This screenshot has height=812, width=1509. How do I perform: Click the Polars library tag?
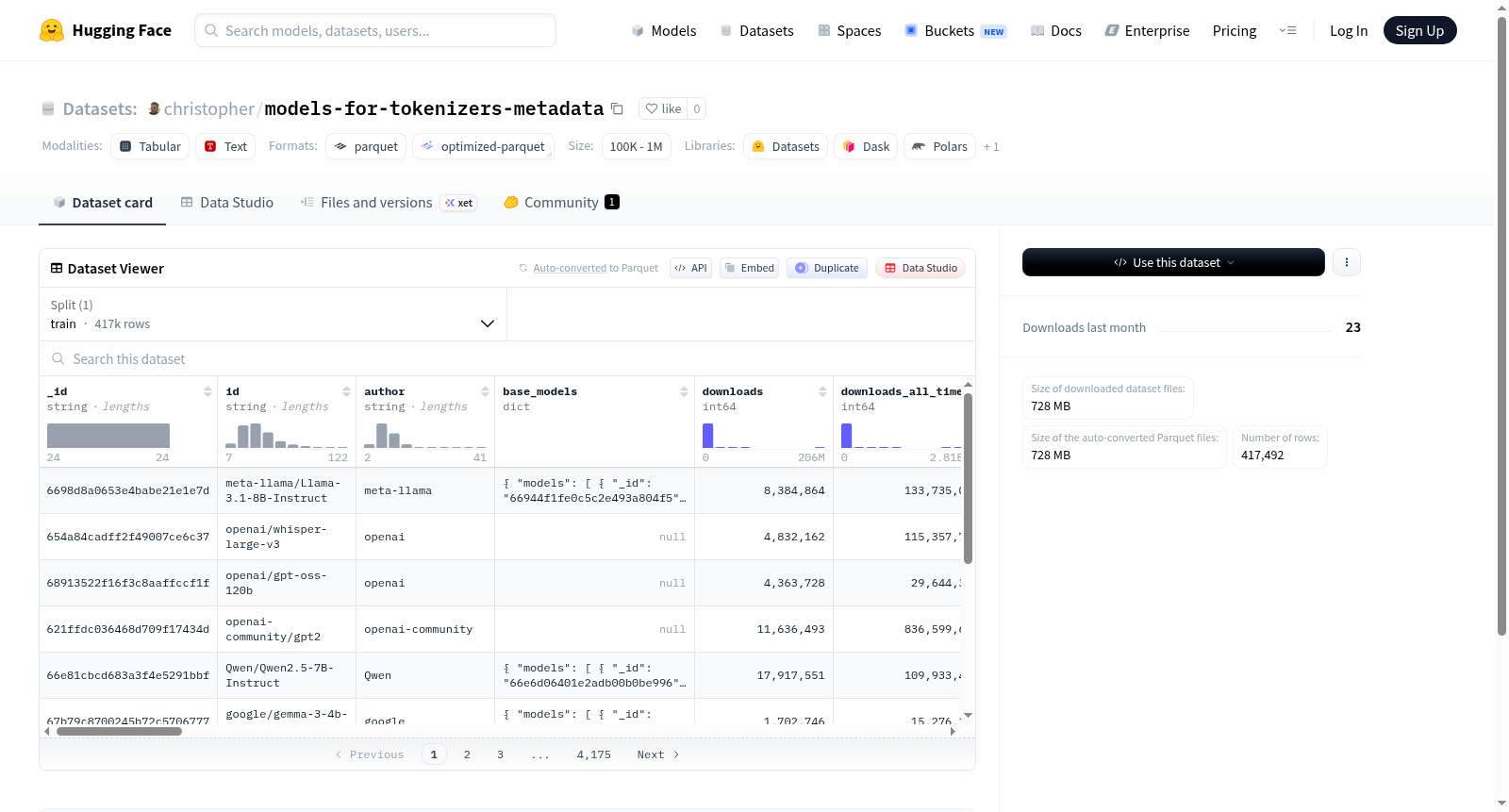coord(940,146)
